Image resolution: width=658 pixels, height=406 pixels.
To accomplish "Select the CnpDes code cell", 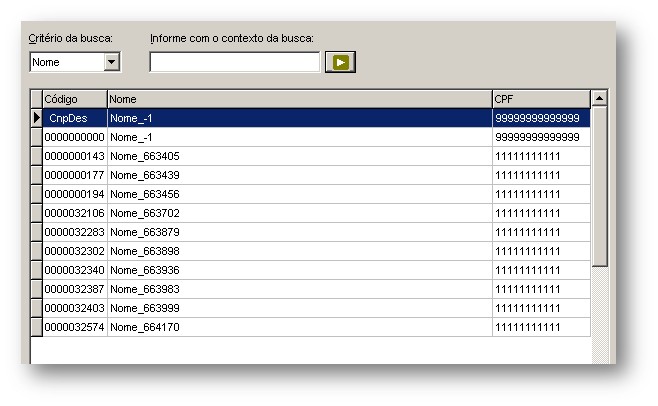I will [x=75, y=118].
